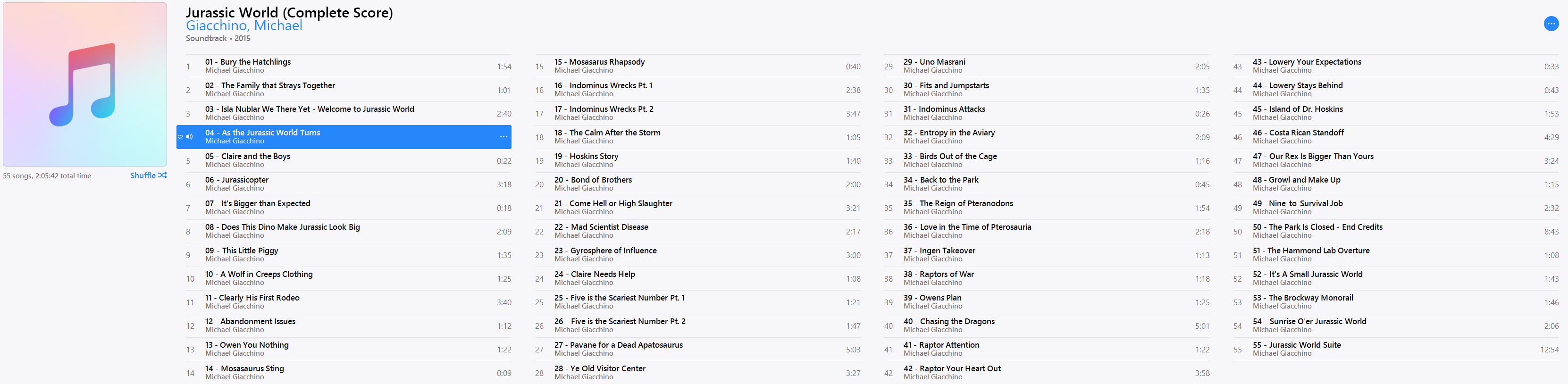Open artist link Giacchino, Michael
Screen dimensions: 1568x384
pos(244,25)
